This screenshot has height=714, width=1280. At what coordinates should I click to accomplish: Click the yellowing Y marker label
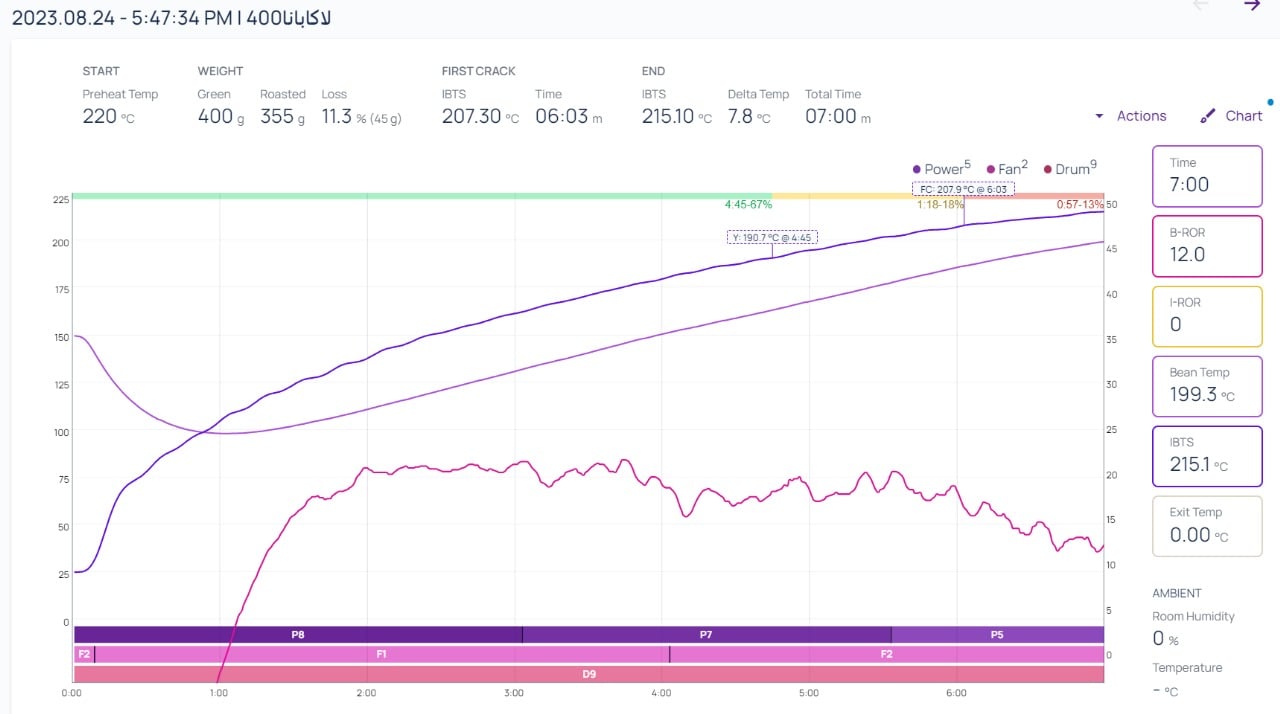pos(772,238)
